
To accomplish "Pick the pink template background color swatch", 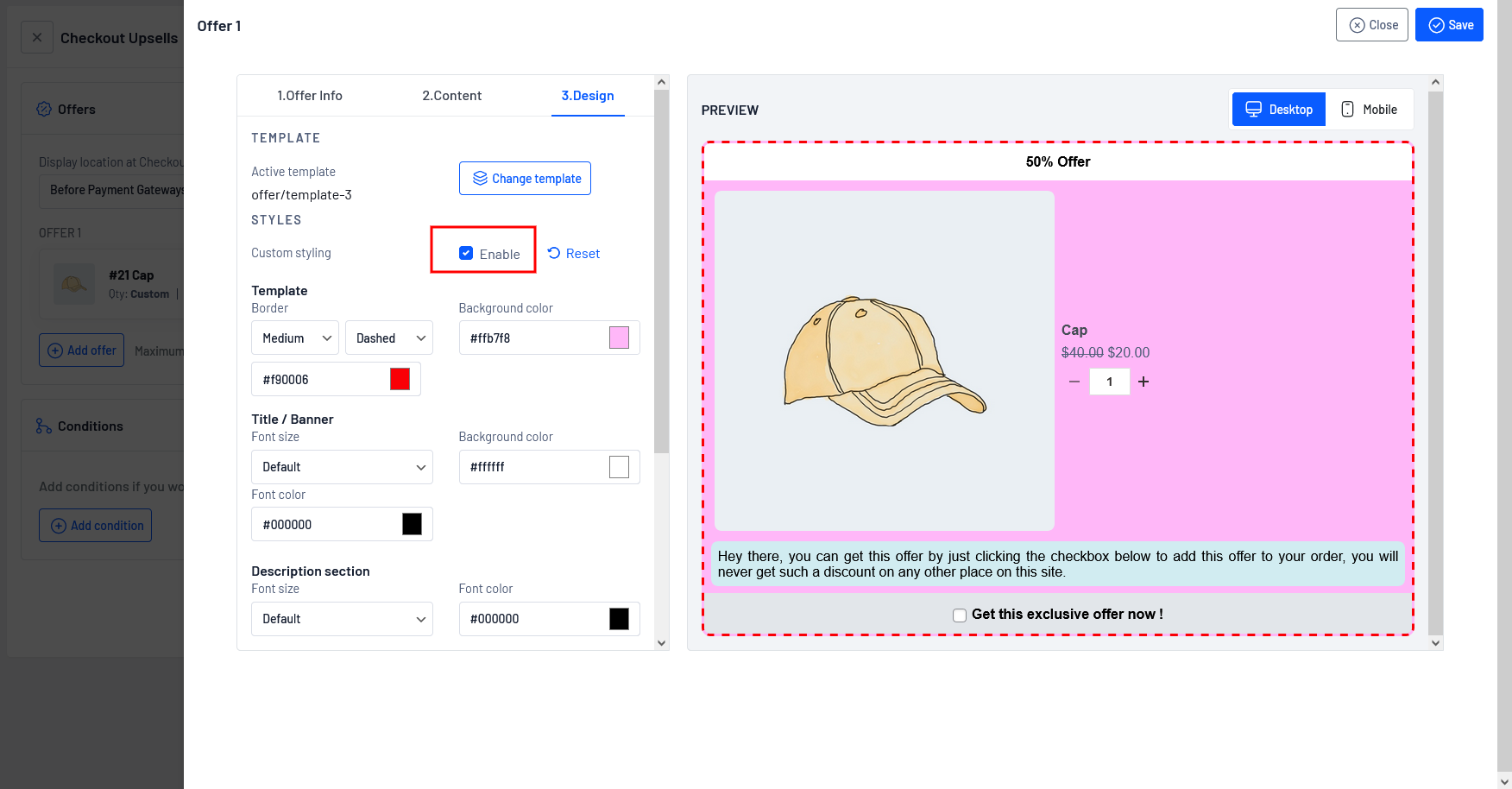I will click(x=619, y=338).
